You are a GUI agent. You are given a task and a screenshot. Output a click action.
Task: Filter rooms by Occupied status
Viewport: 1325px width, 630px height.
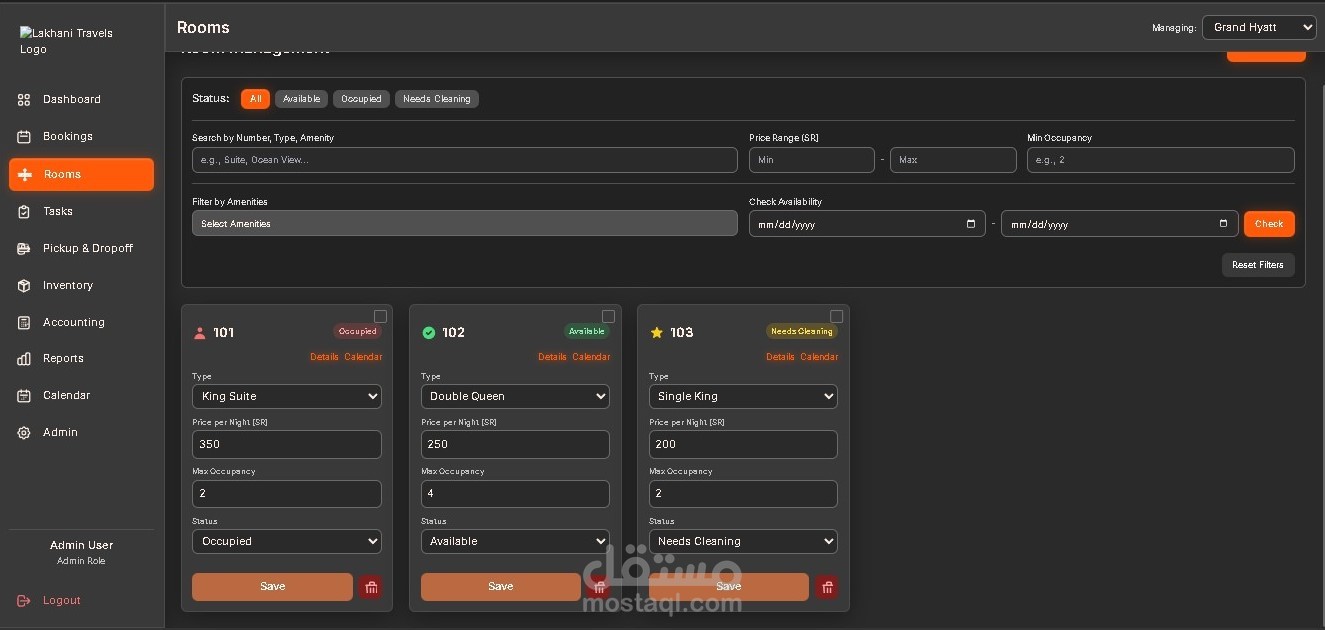pos(361,99)
